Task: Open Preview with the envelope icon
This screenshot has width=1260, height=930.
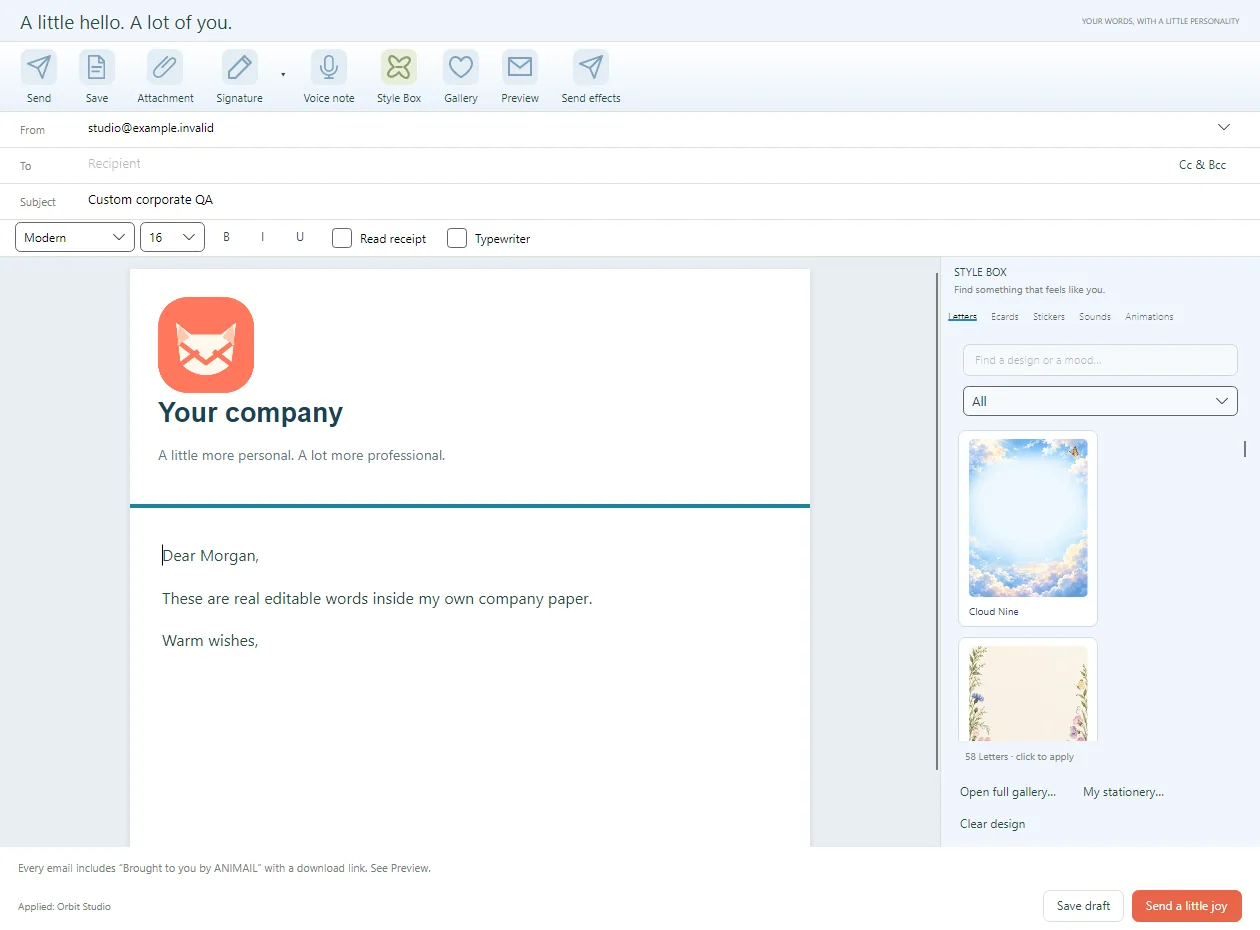Action: (520, 67)
